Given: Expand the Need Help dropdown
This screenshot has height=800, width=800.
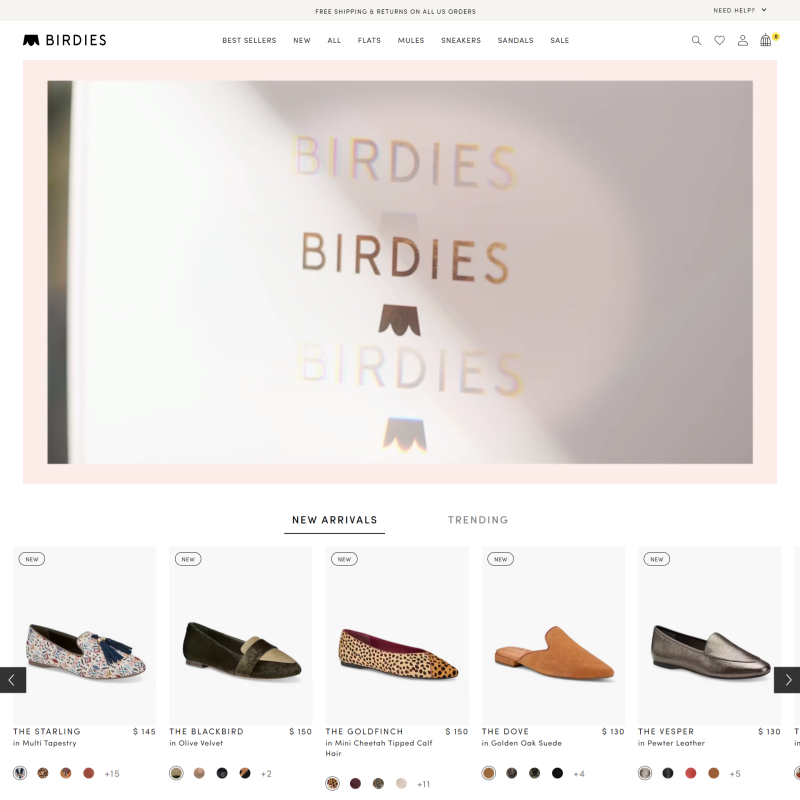Looking at the screenshot, I should click(x=740, y=10).
